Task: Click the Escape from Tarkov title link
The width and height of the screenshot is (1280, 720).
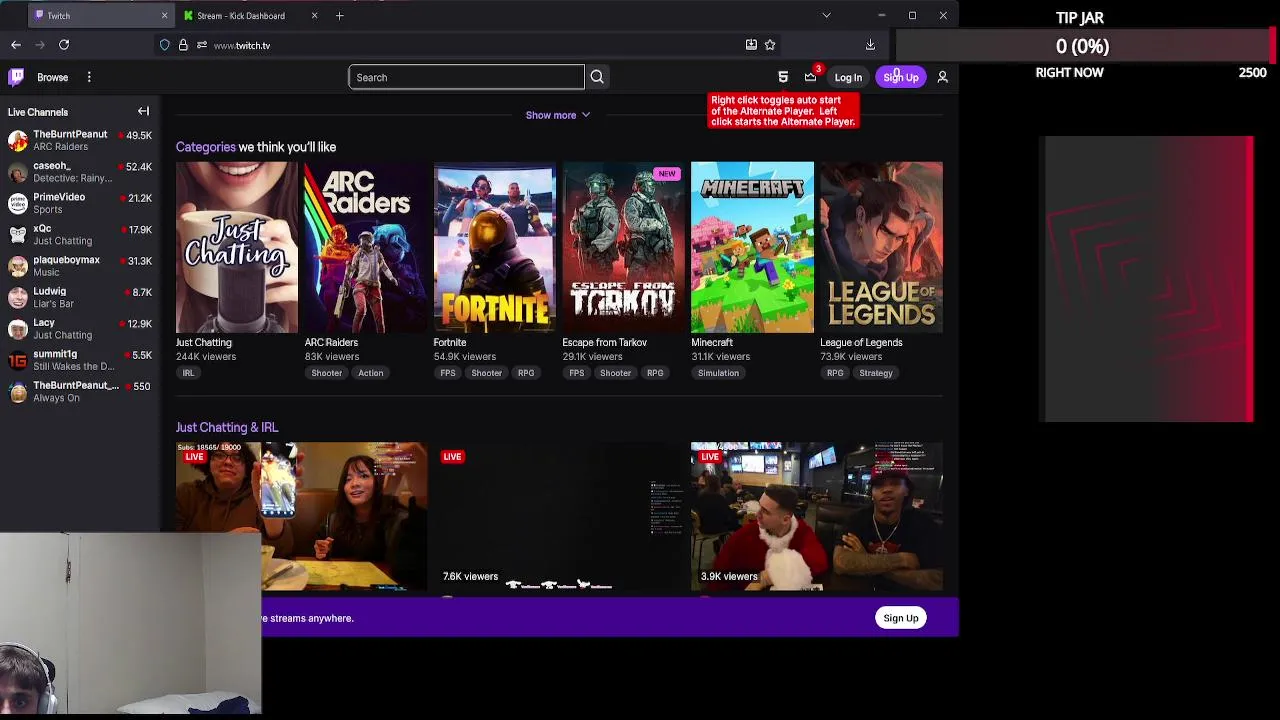Action: click(x=605, y=342)
